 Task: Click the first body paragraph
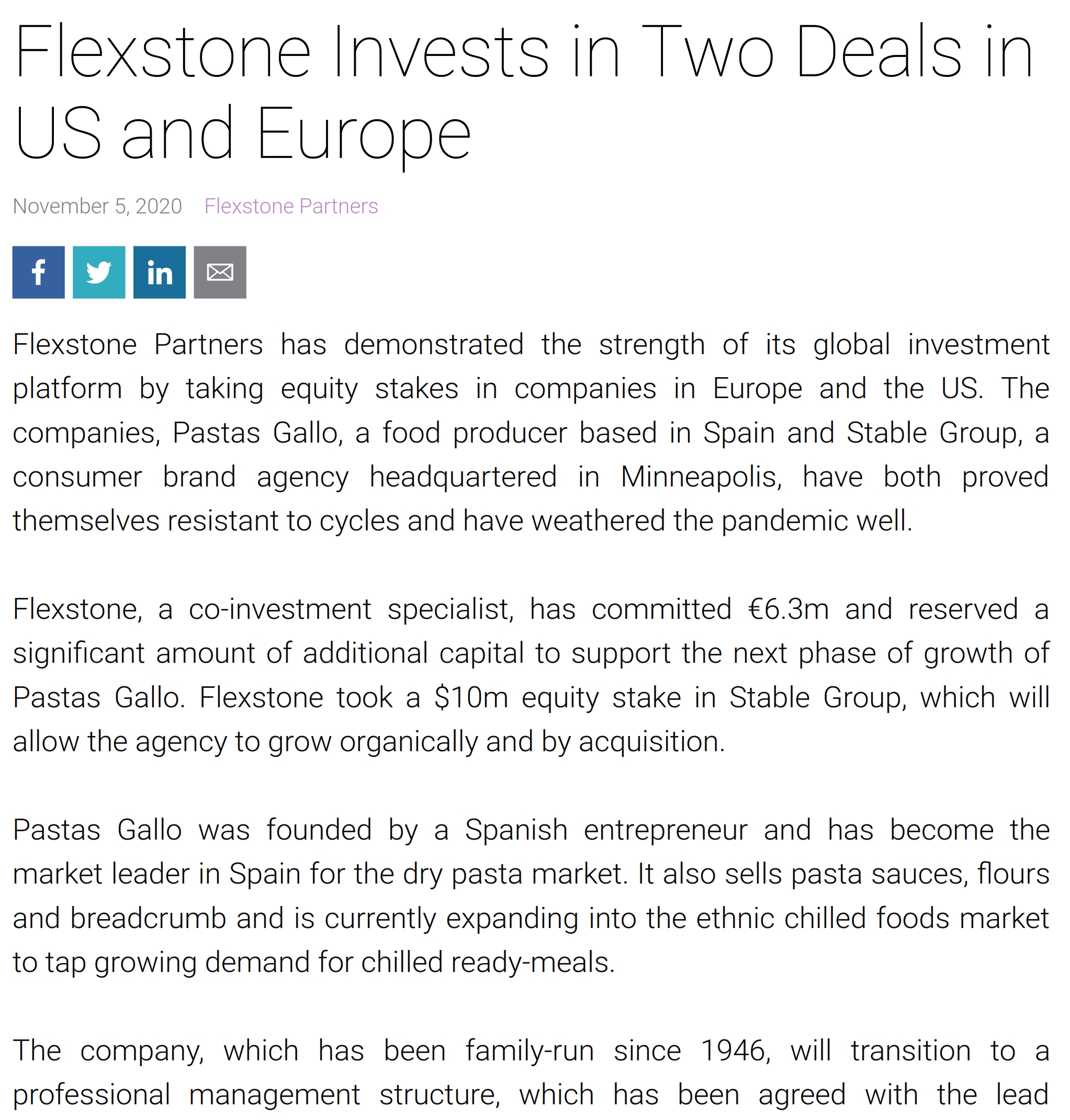(531, 432)
